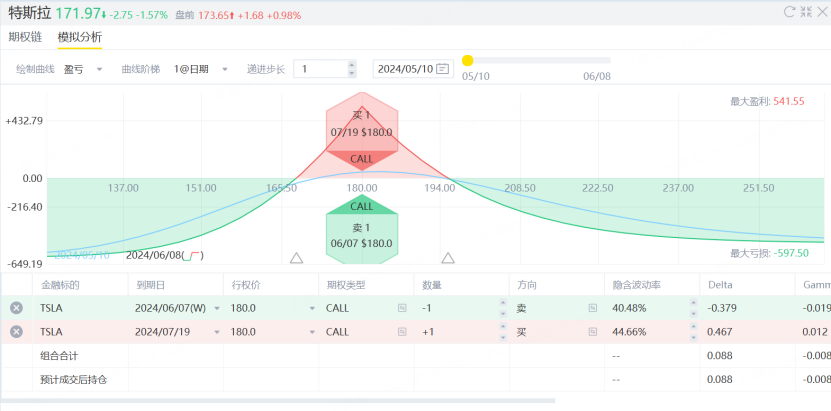Switch direction icon in the 卖 row

[593, 308]
